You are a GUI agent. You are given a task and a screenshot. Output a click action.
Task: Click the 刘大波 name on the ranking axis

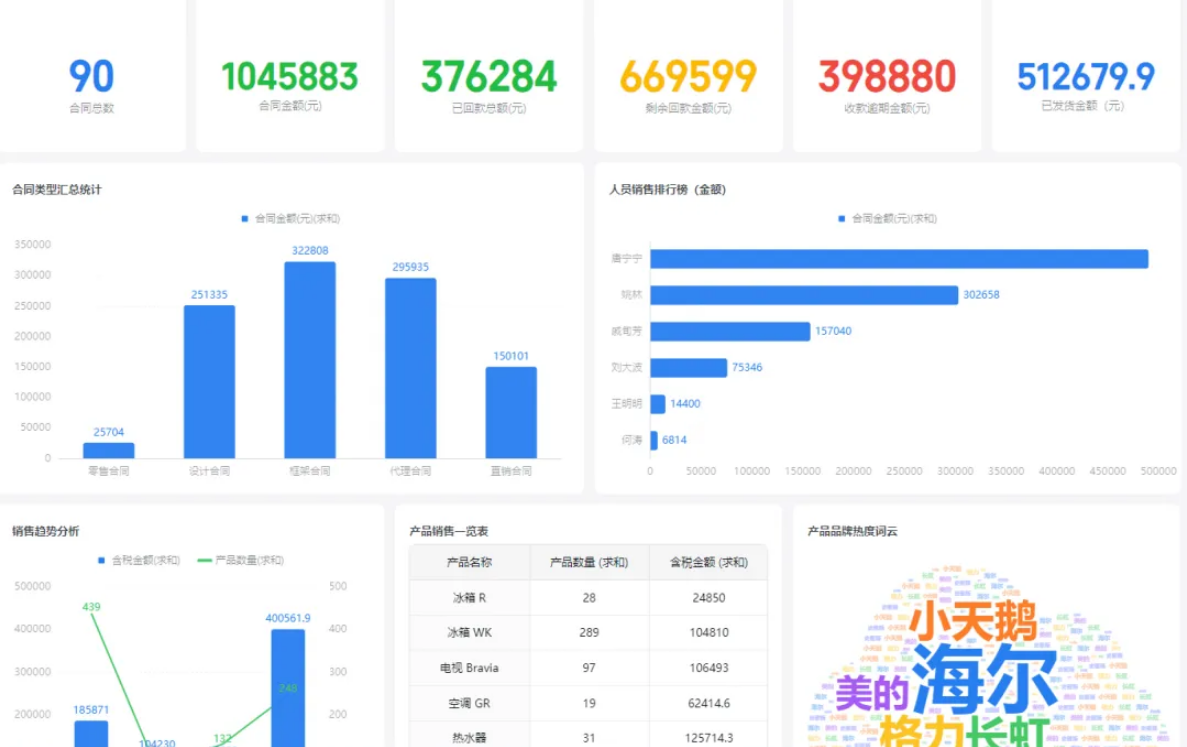[x=627, y=367]
